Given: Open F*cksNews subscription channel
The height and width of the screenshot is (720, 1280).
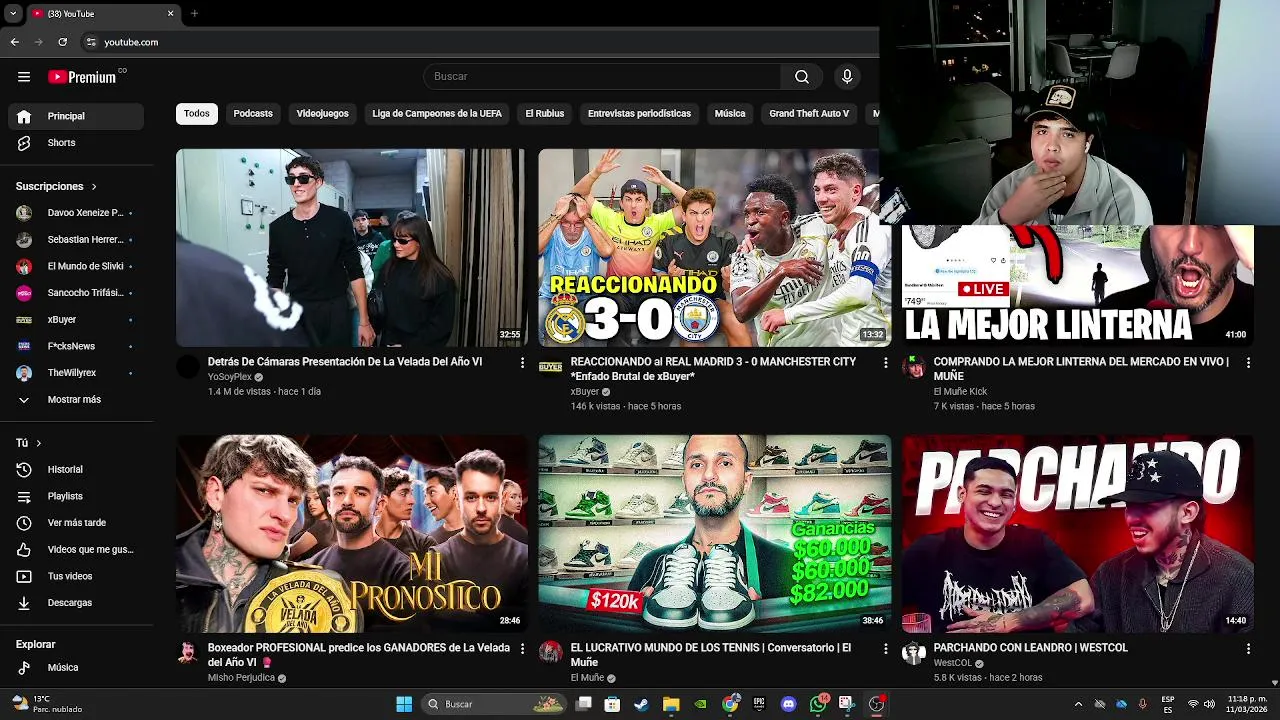Looking at the screenshot, I should [76, 346].
